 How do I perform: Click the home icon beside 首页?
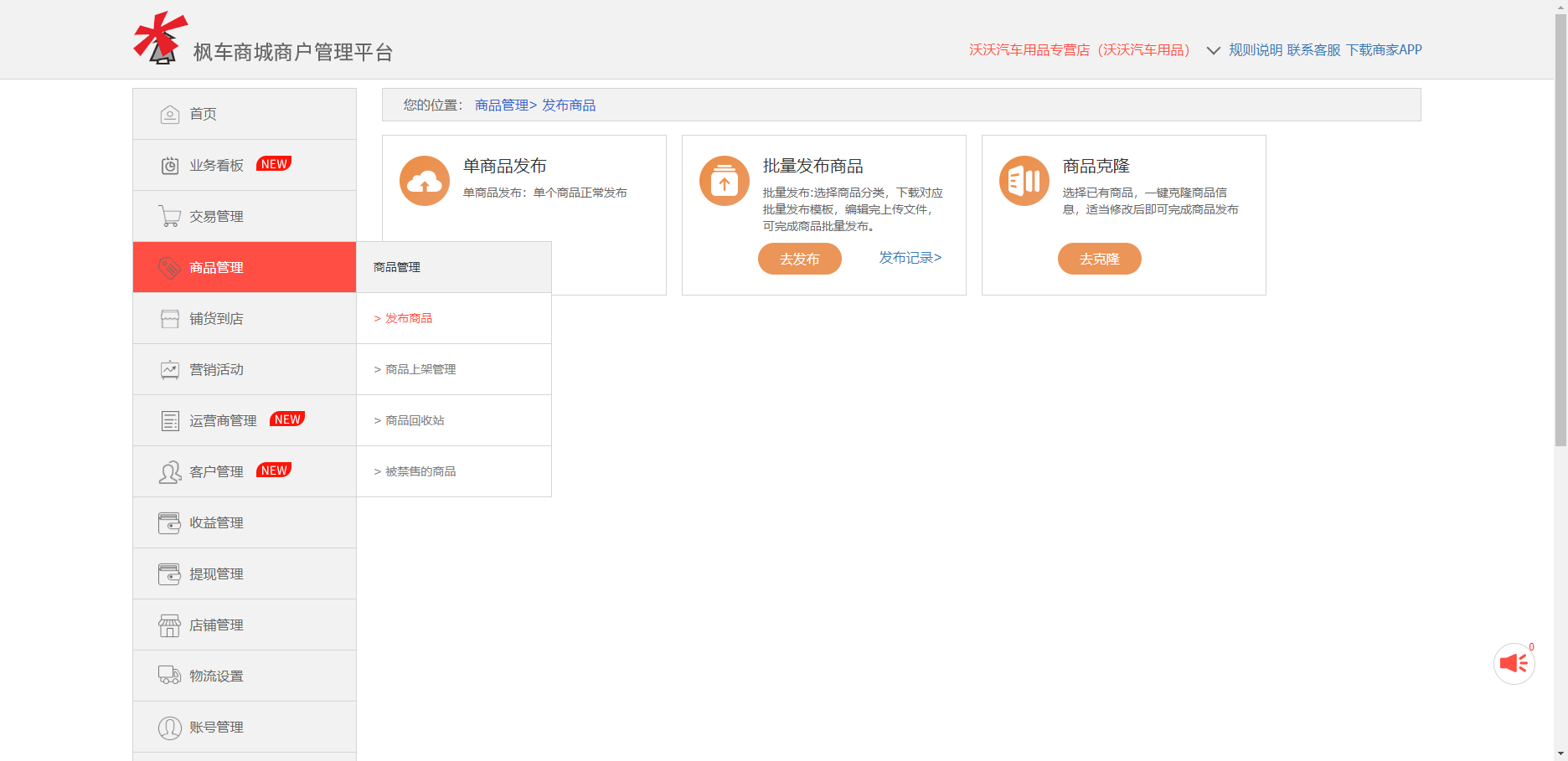(169, 115)
